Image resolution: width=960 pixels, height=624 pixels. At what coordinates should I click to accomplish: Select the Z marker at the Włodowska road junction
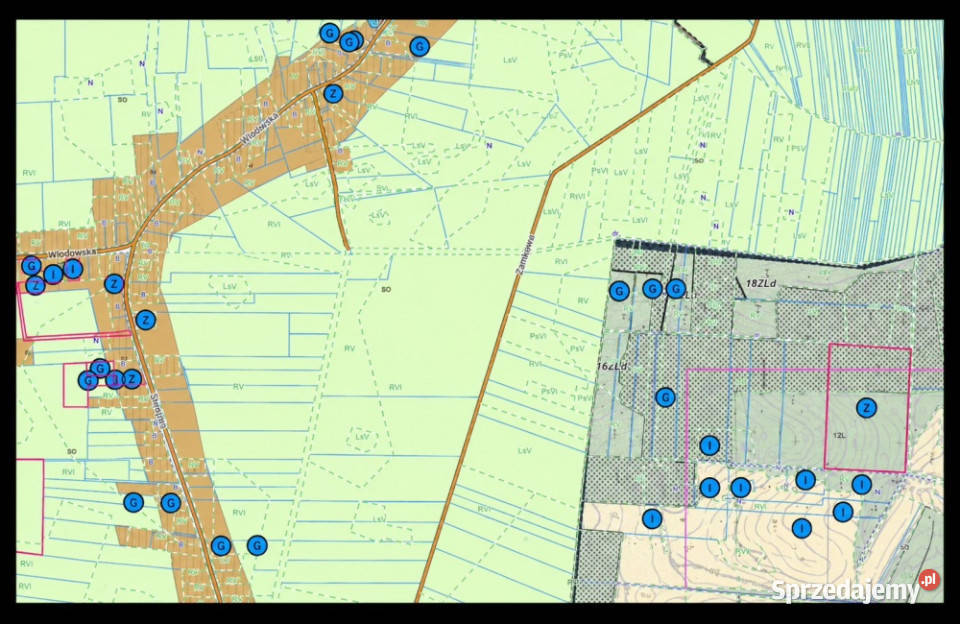[332, 94]
